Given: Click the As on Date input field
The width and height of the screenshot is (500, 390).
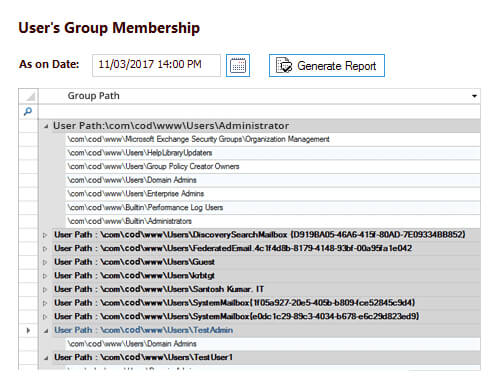Looking at the screenshot, I should [156, 65].
